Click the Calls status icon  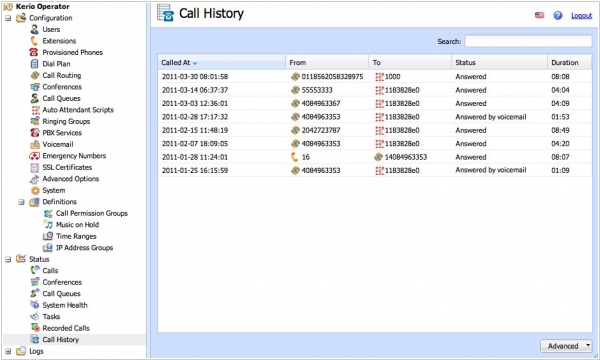tap(34, 270)
